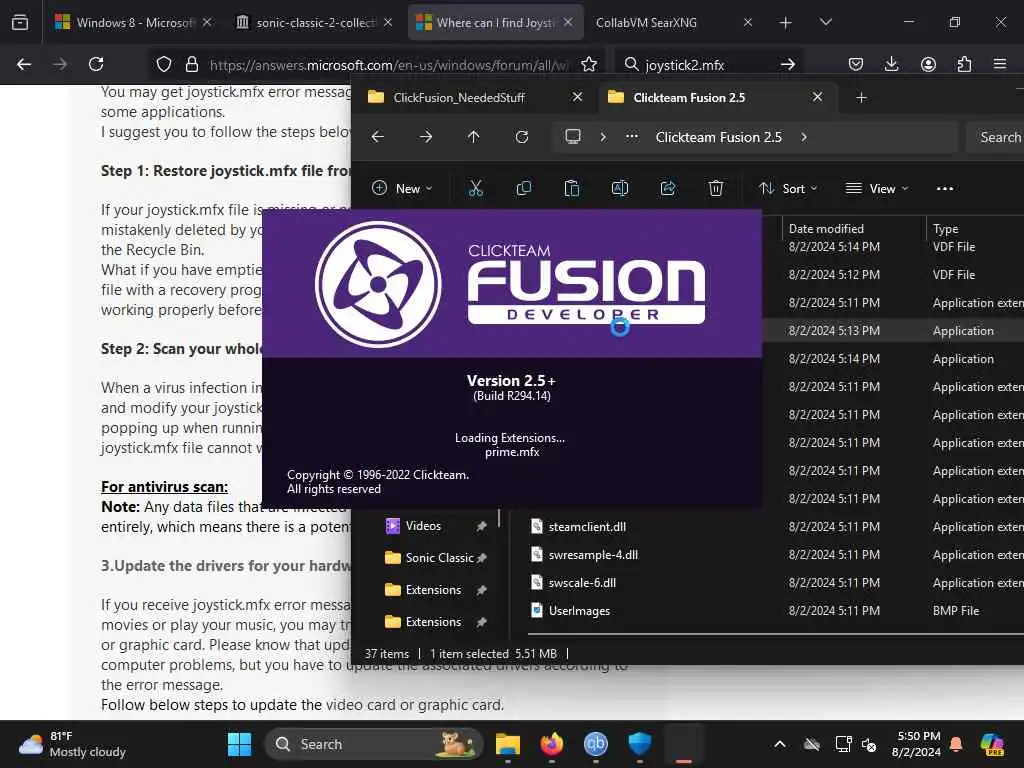The image size is (1024, 768).
Task: Open the weather widget showing 81°F
Action: (x=72, y=744)
